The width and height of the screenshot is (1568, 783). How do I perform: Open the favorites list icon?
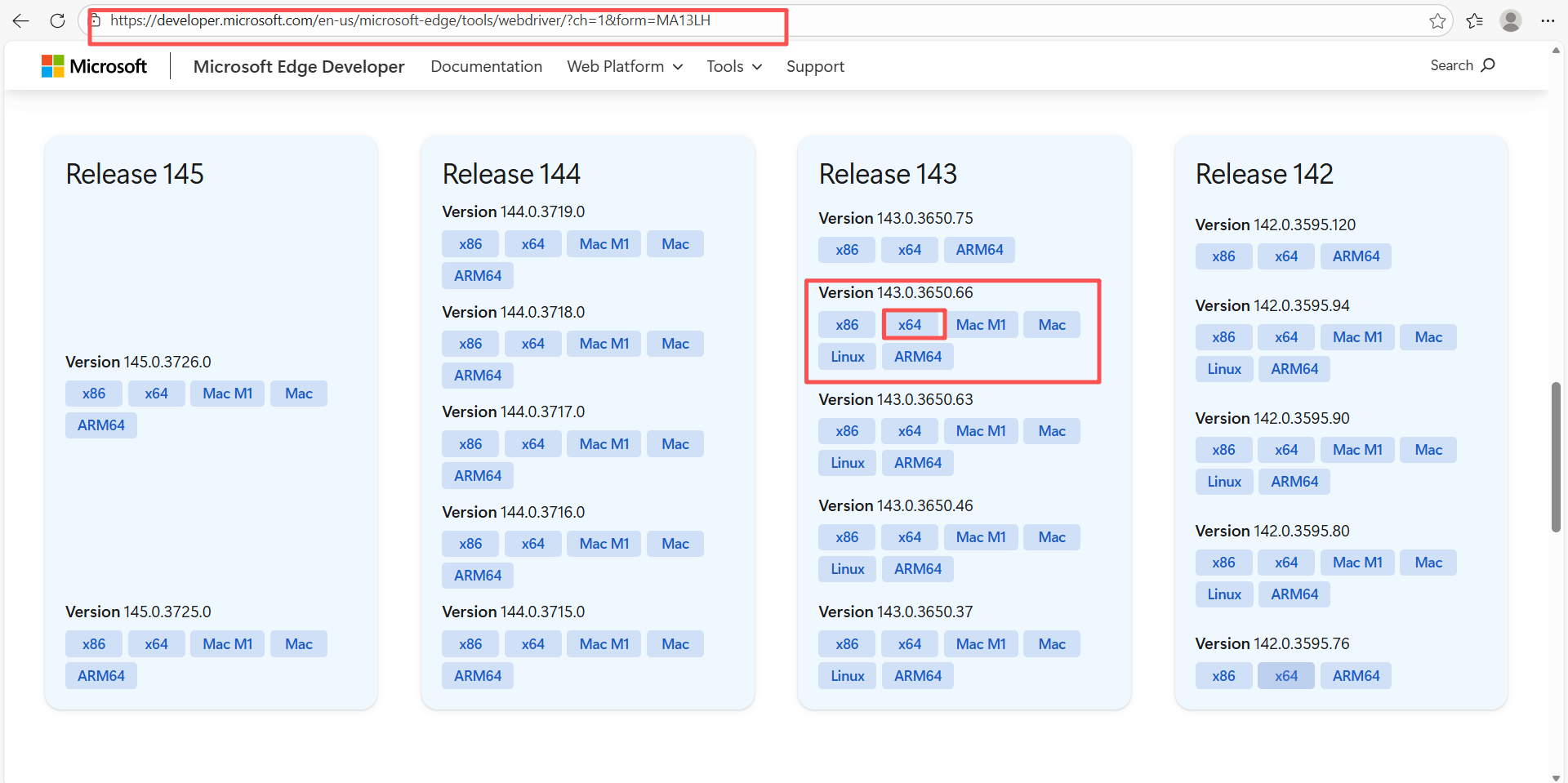(1475, 21)
